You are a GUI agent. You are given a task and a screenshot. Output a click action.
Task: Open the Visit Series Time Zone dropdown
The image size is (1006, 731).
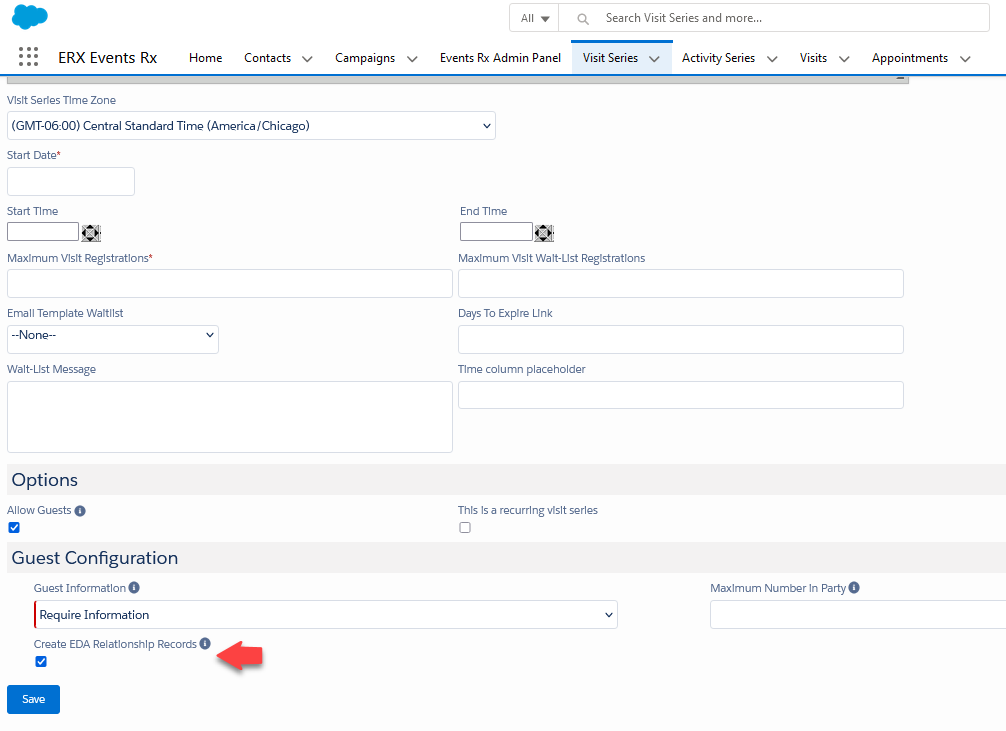[x=251, y=126]
